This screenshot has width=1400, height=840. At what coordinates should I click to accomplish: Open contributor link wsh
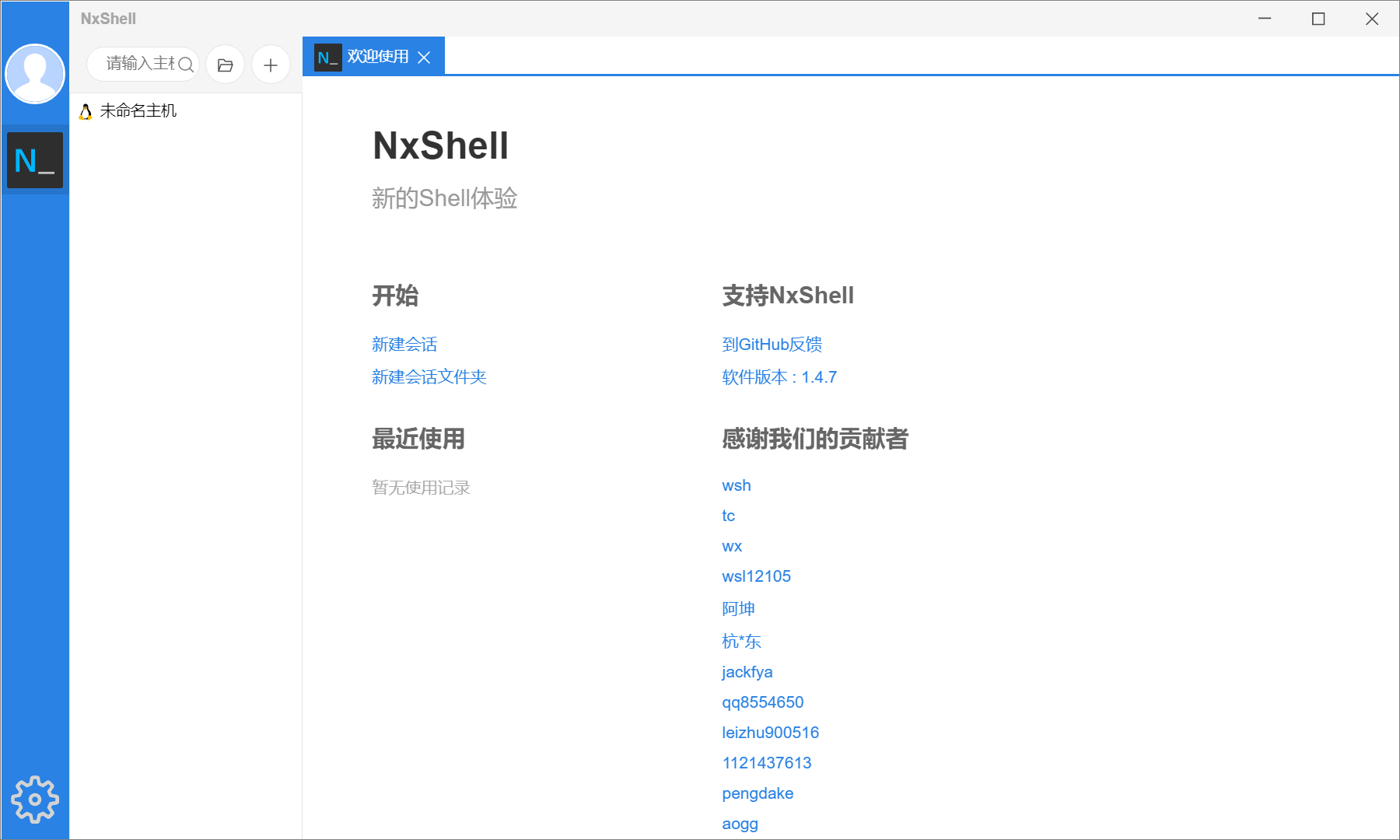coord(736,485)
